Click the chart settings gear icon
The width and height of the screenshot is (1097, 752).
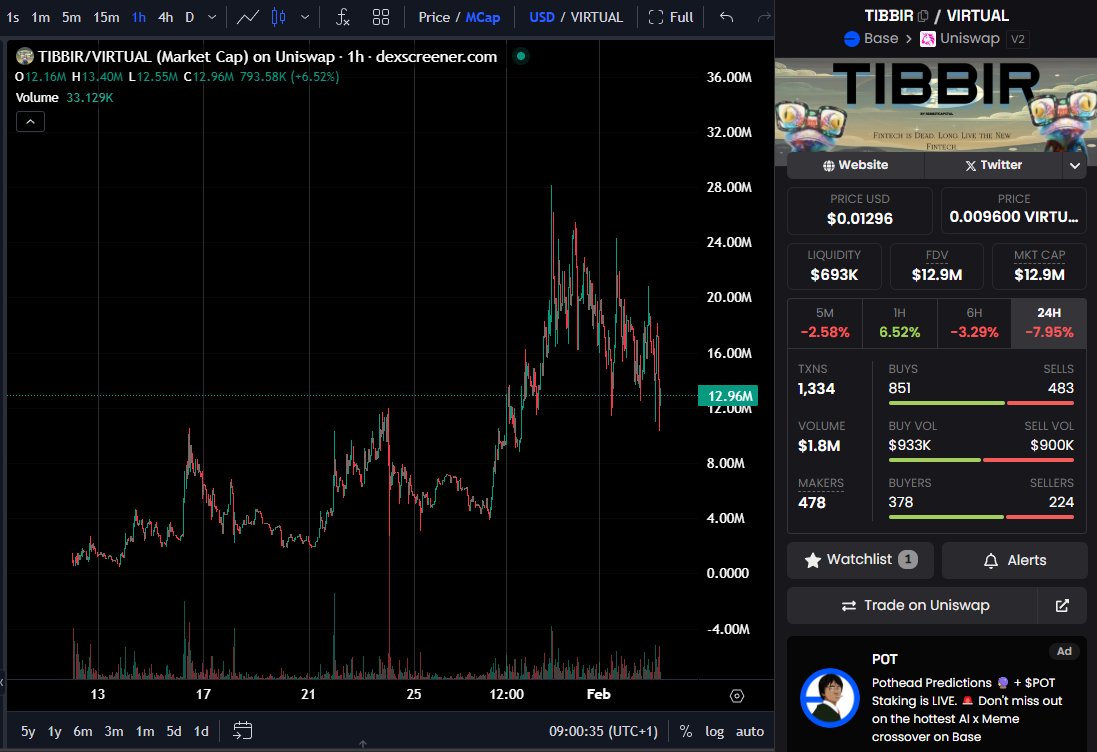(x=737, y=696)
